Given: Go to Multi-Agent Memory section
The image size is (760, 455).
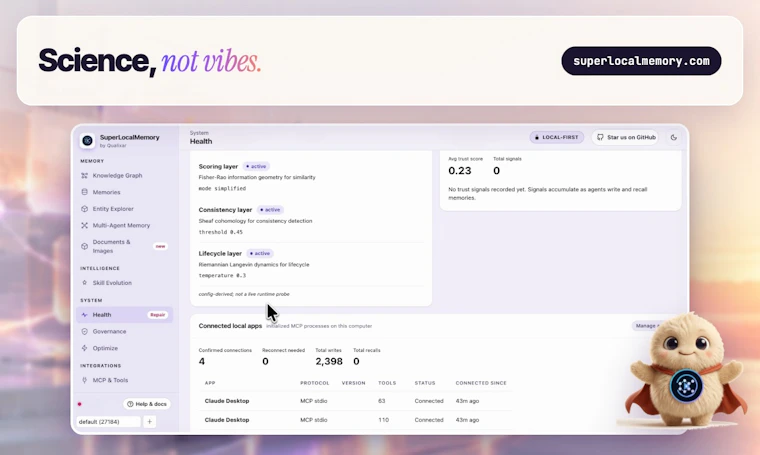Looking at the screenshot, I should point(121,225).
